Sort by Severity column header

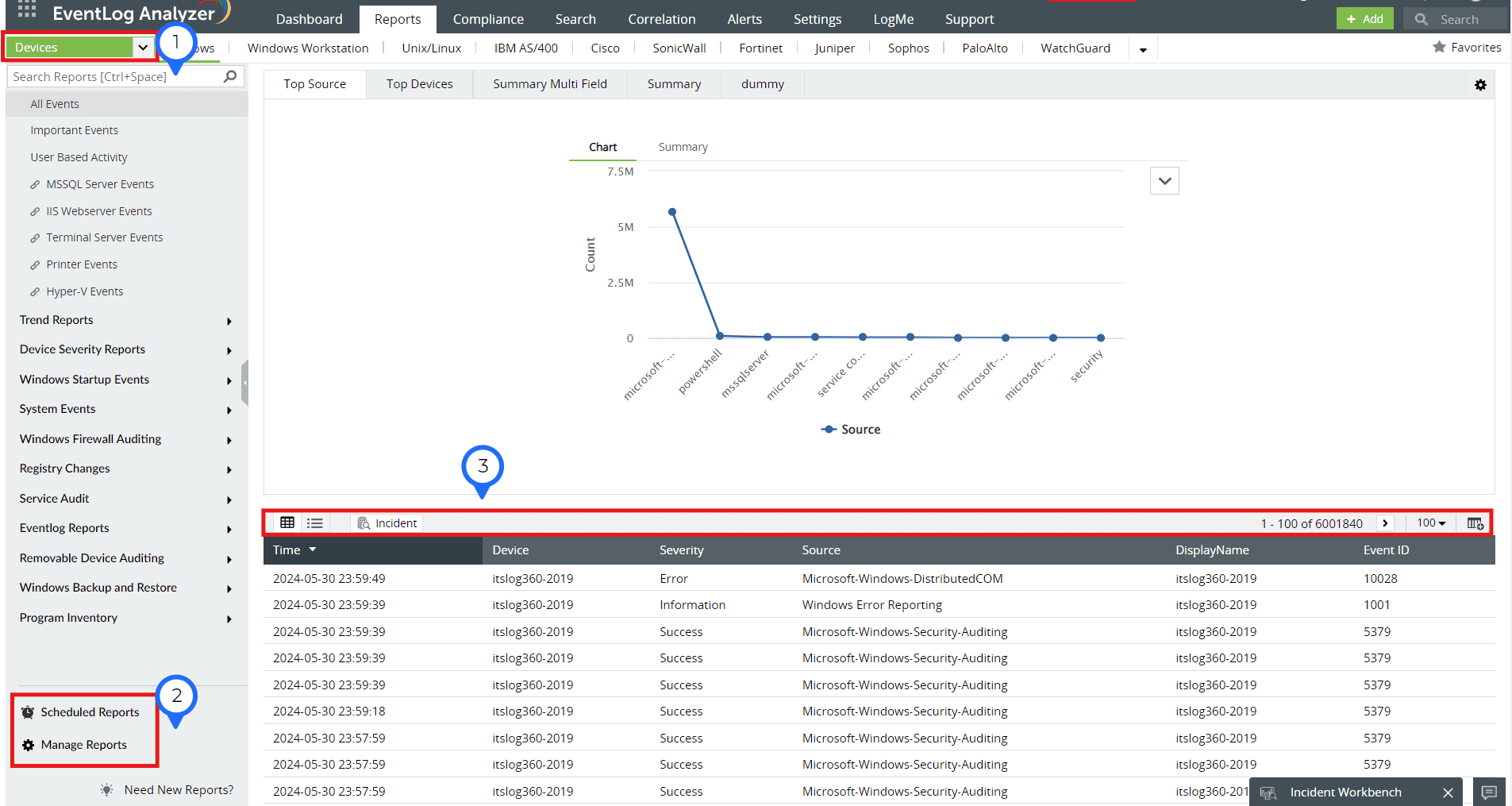(x=681, y=550)
